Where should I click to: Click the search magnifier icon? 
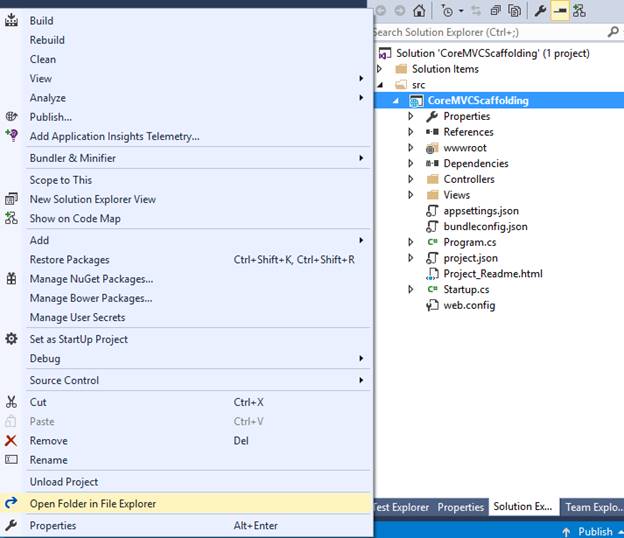coord(613,32)
